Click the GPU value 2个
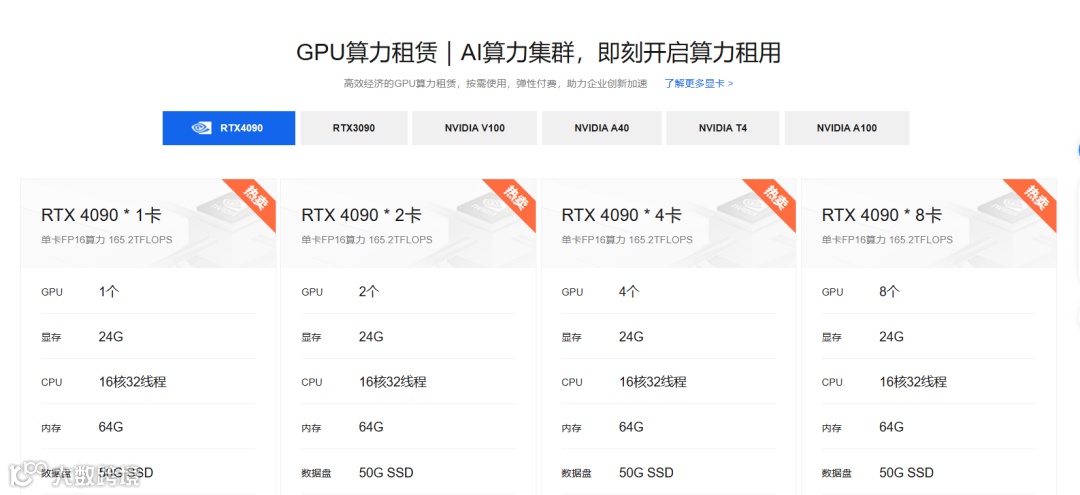This screenshot has height=495, width=1080. 369,292
